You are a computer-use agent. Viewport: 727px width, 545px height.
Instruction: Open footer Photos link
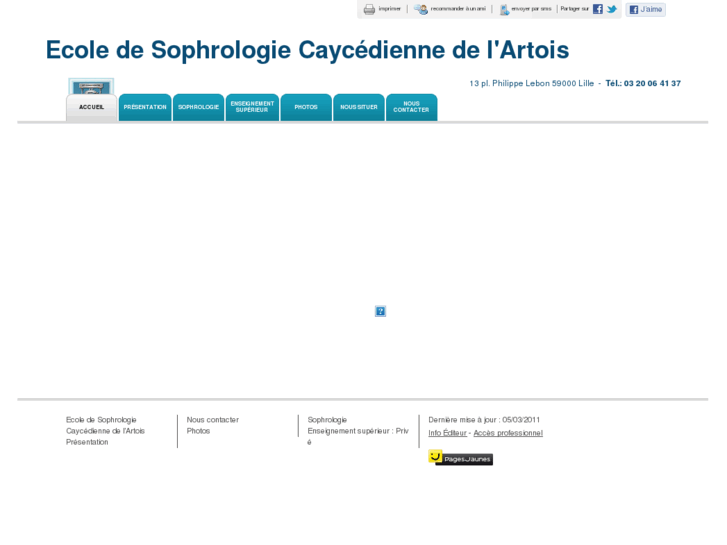[198, 431]
